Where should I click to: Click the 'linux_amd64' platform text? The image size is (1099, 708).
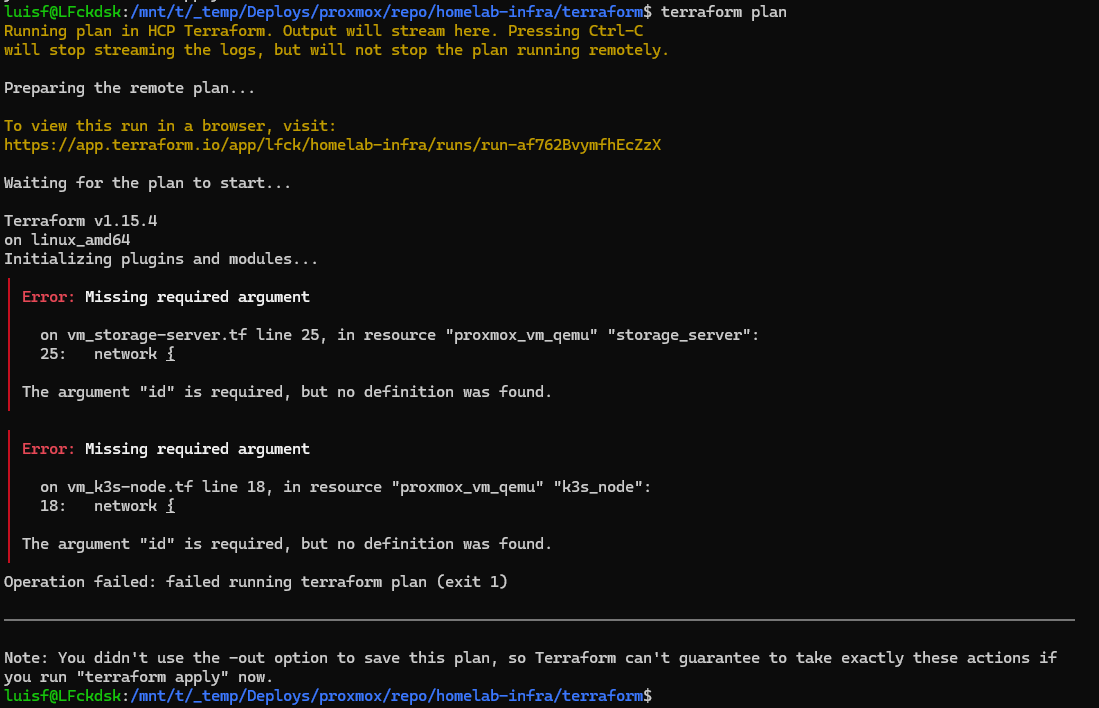(81, 240)
